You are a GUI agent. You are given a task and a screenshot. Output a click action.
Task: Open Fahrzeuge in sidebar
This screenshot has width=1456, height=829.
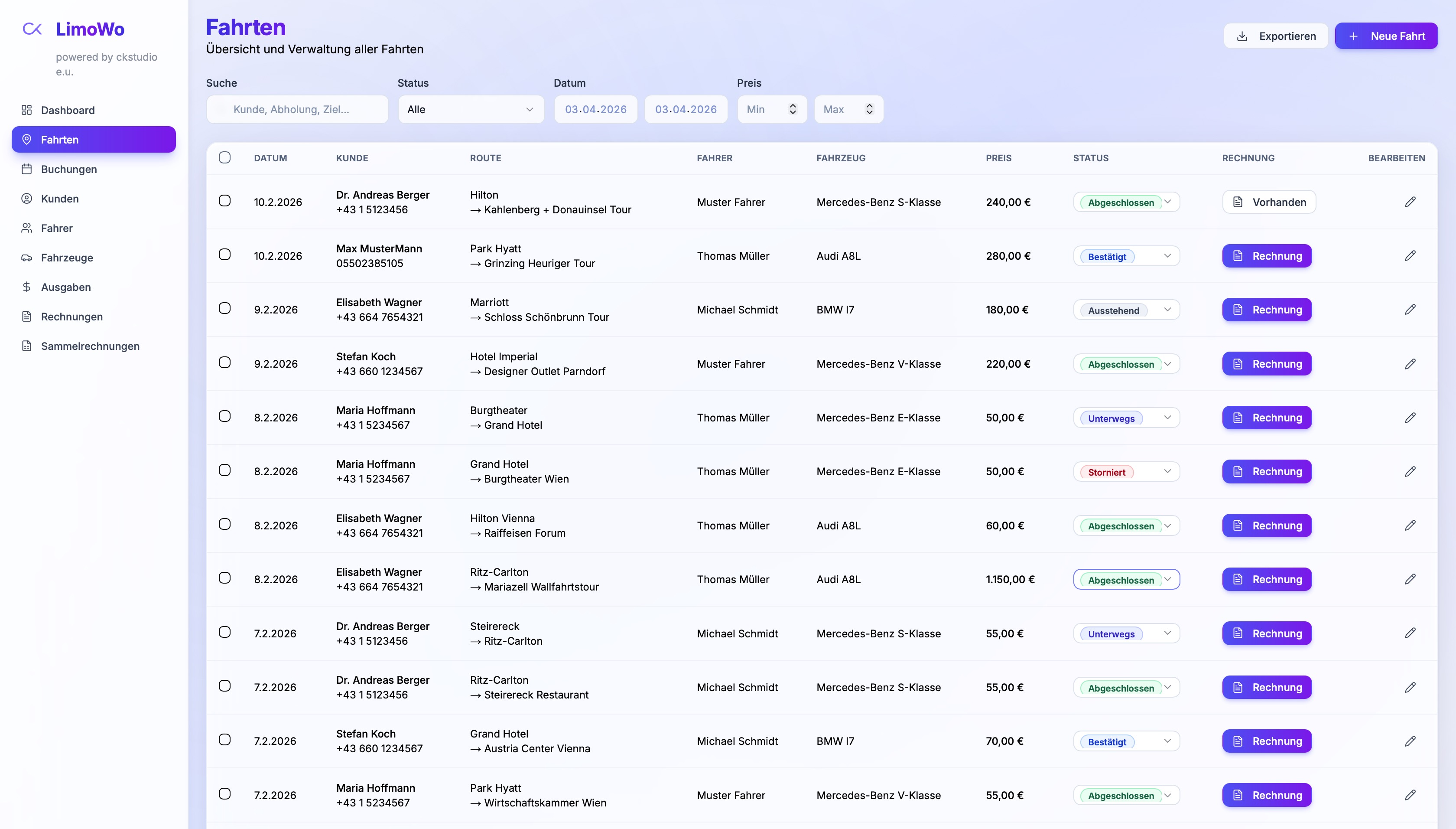94,258
